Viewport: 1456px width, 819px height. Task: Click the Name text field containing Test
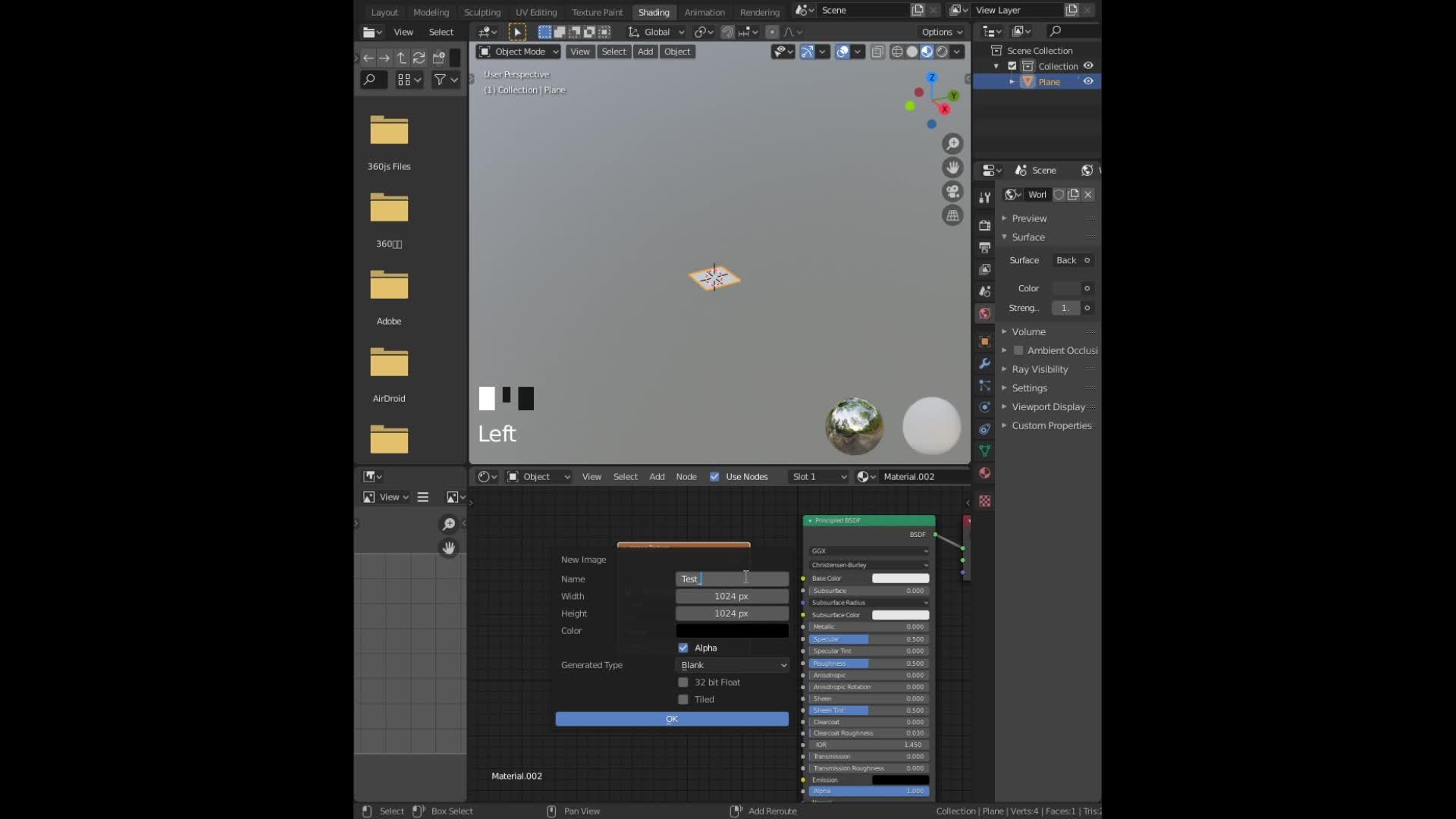733,579
